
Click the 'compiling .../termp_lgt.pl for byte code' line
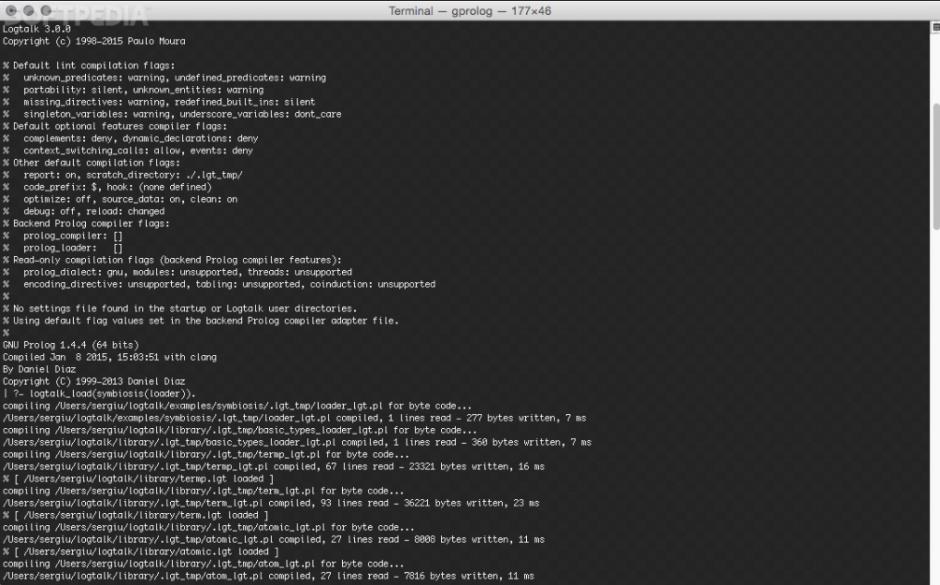tap(206, 454)
